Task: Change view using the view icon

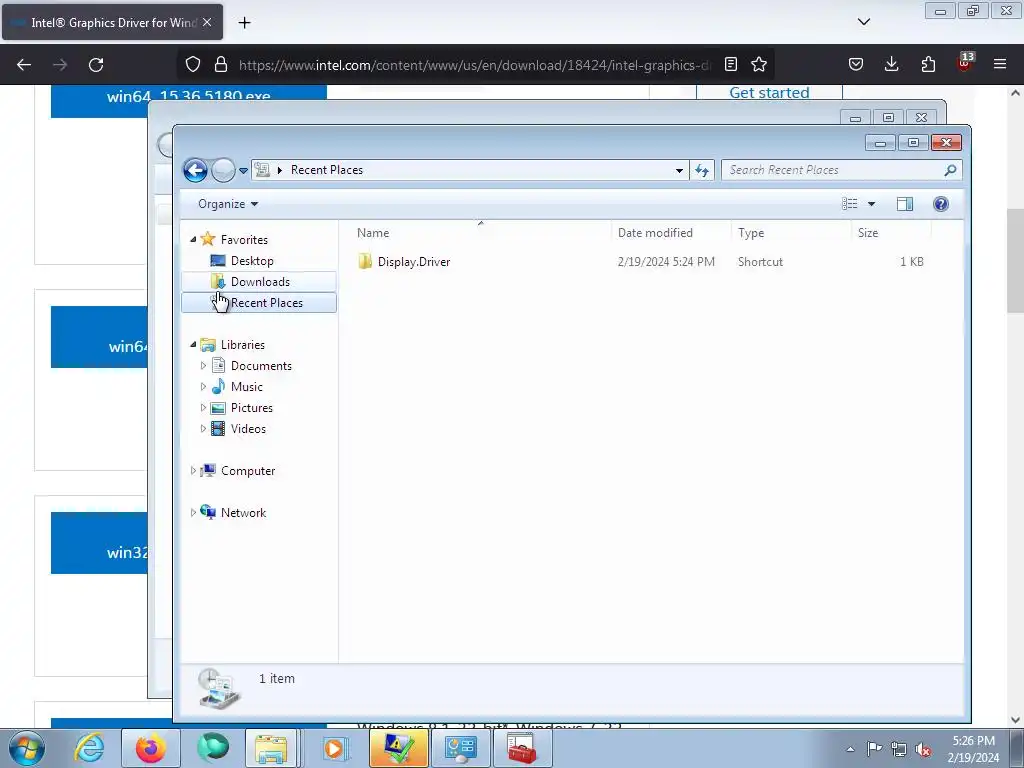Action: click(850, 204)
